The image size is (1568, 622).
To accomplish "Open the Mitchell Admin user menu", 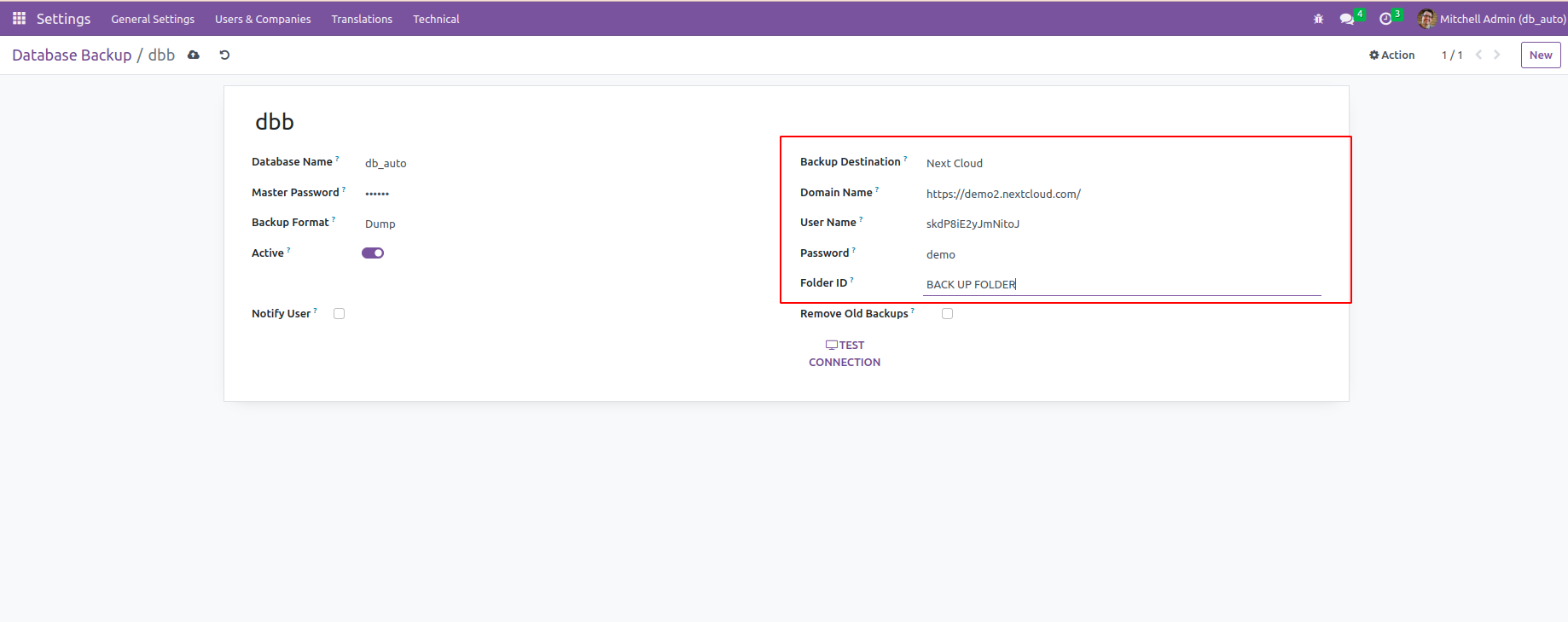I will coord(1492,19).
